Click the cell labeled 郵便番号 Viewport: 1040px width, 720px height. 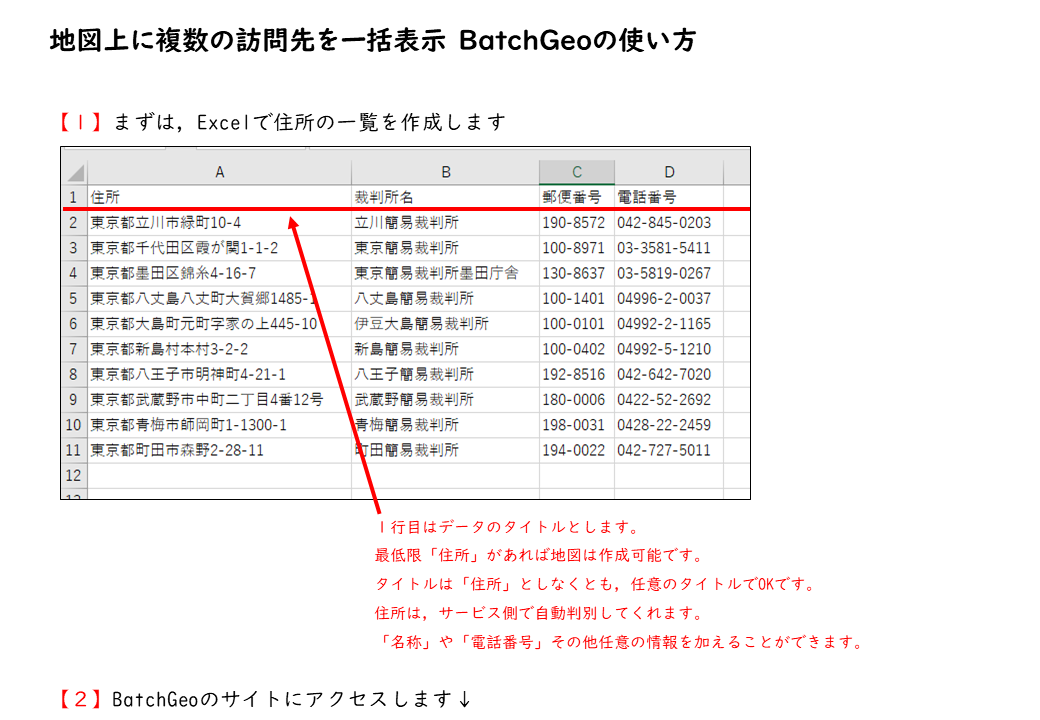(x=577, y=197)
